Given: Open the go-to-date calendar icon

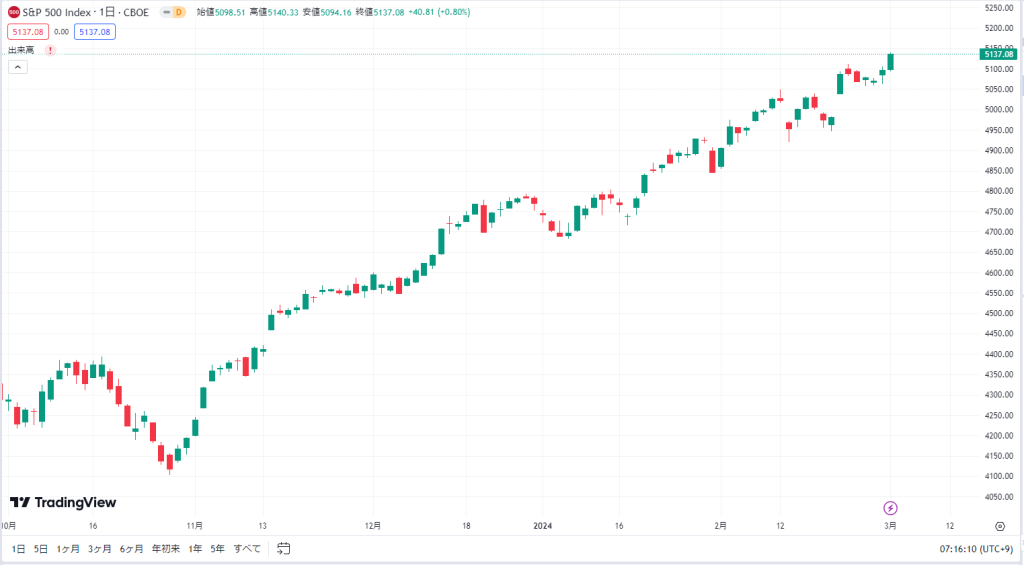Looking at the screenshot, I should pos(283,549).
